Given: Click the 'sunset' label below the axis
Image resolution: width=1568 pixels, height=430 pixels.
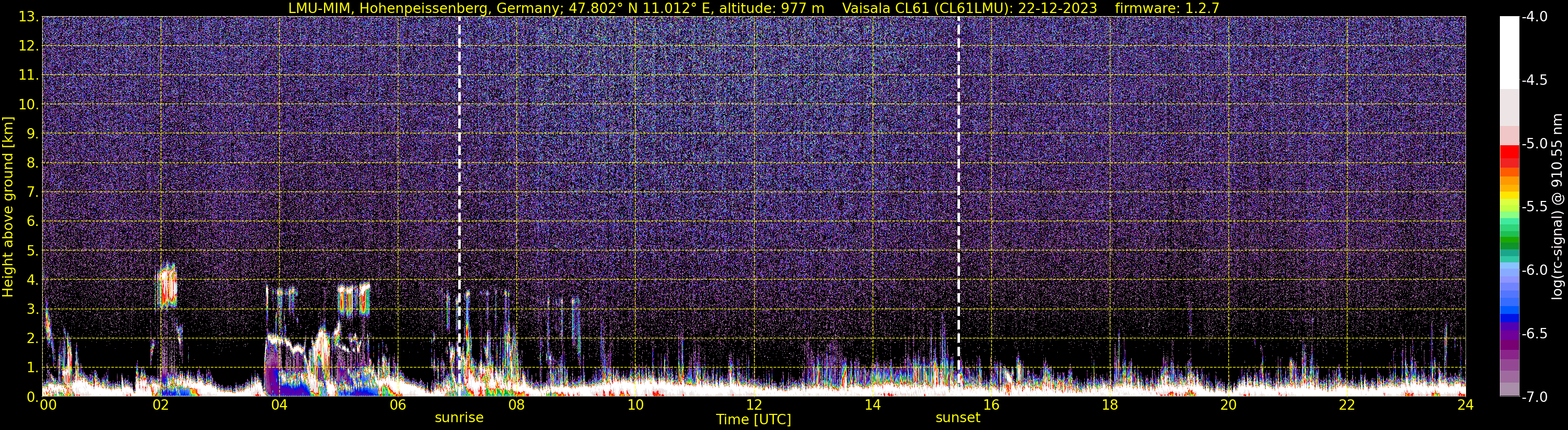Looking at the screenshot, I should click(958, 418).
